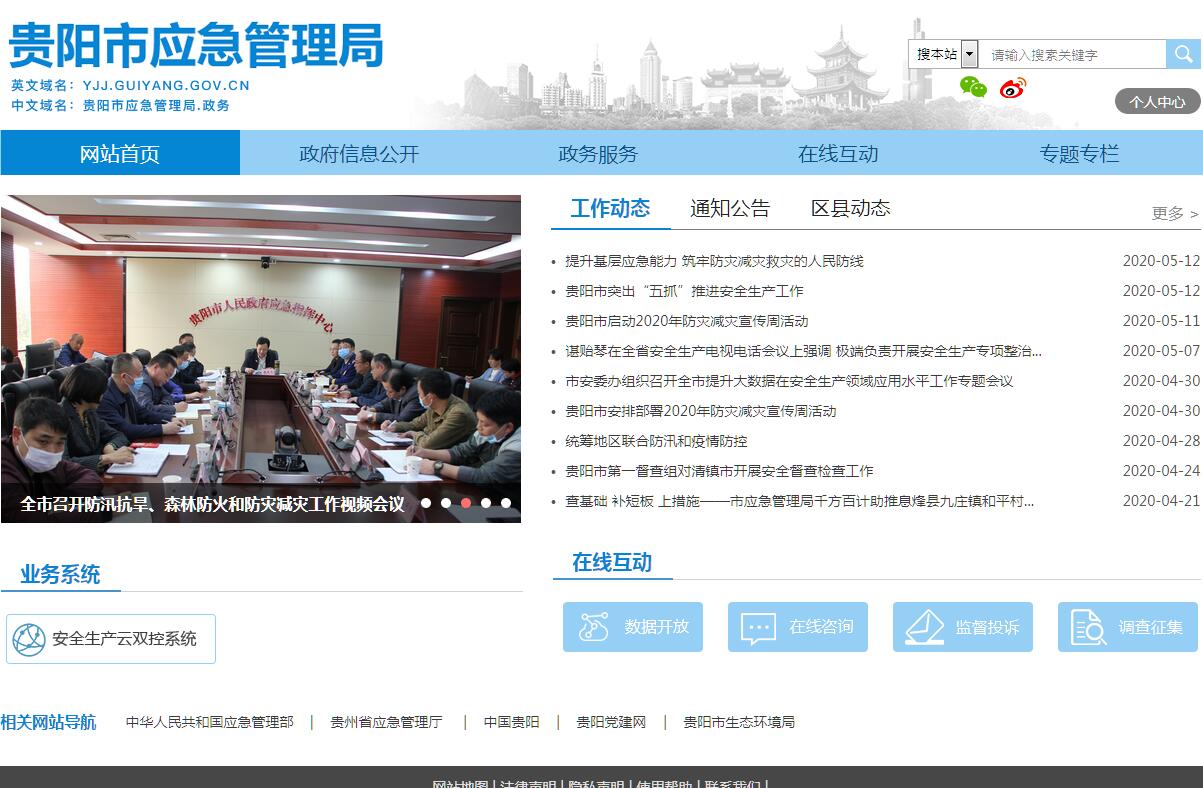This screenshot has width=1203, height=788.
Task: Click the 个人中心 button
Action: (x=1157, y=101)
